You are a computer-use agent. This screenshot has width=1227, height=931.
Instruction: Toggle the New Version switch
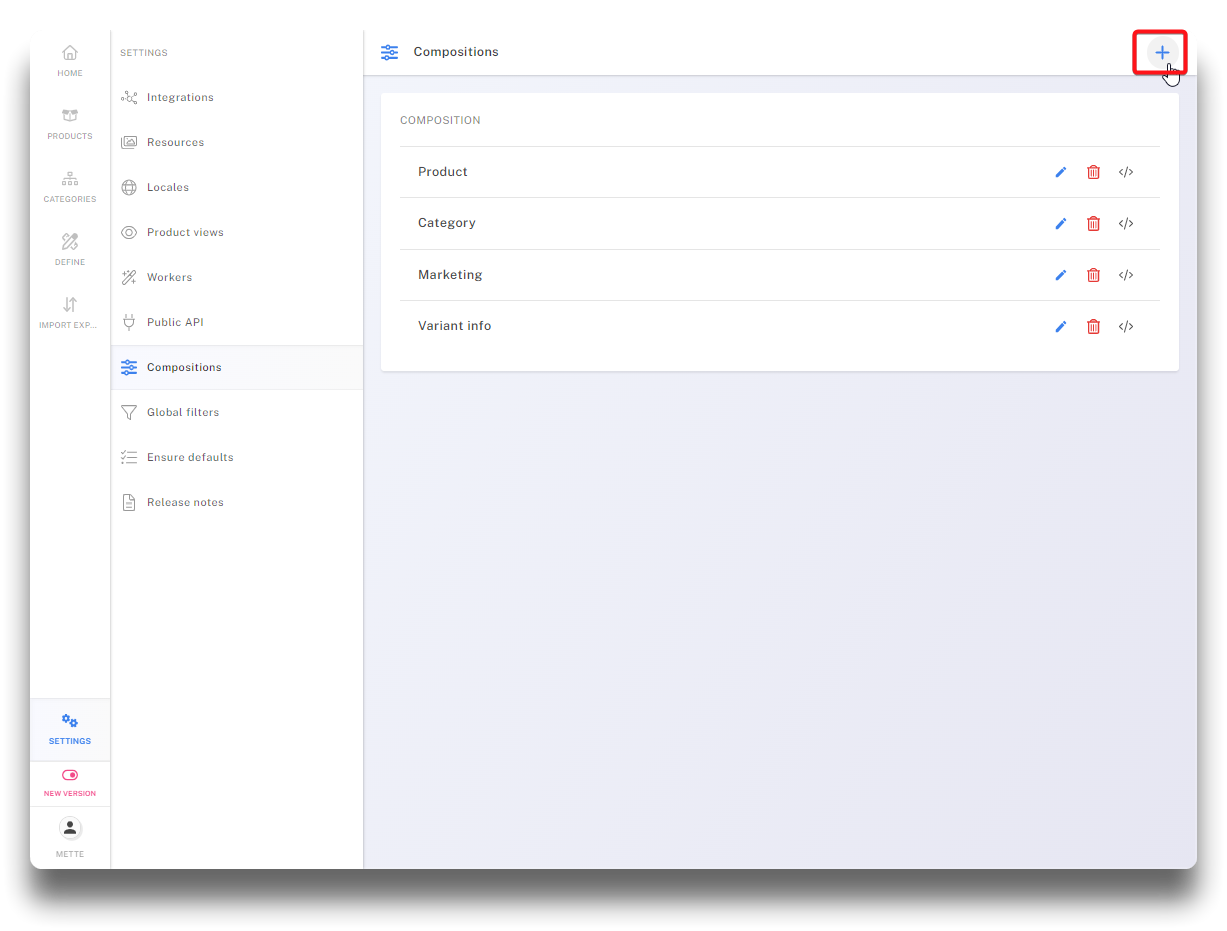pyautogui.click(x=70, y=775)
